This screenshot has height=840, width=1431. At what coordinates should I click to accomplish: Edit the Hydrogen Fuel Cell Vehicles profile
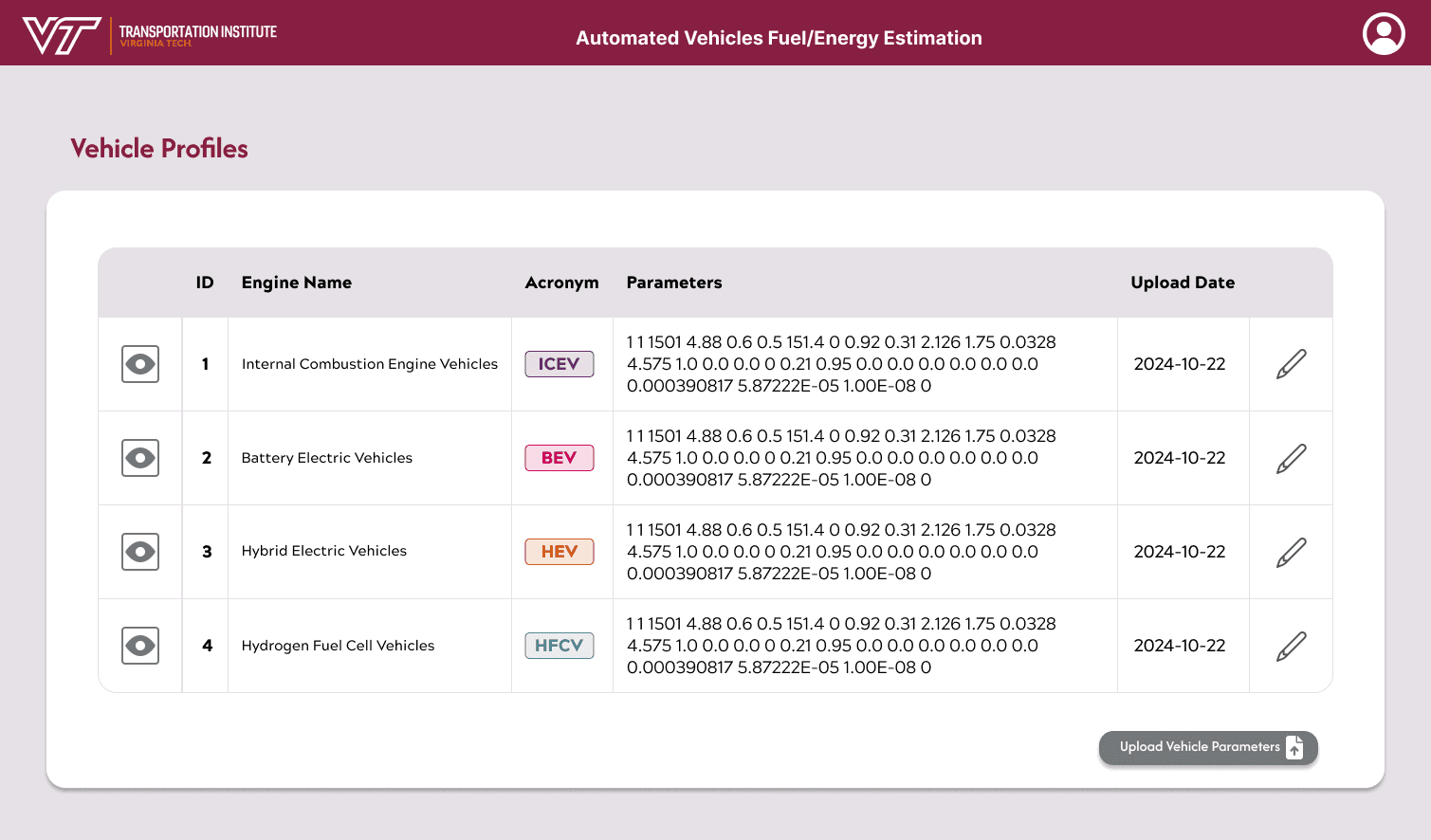click(x=1290, y=645)
